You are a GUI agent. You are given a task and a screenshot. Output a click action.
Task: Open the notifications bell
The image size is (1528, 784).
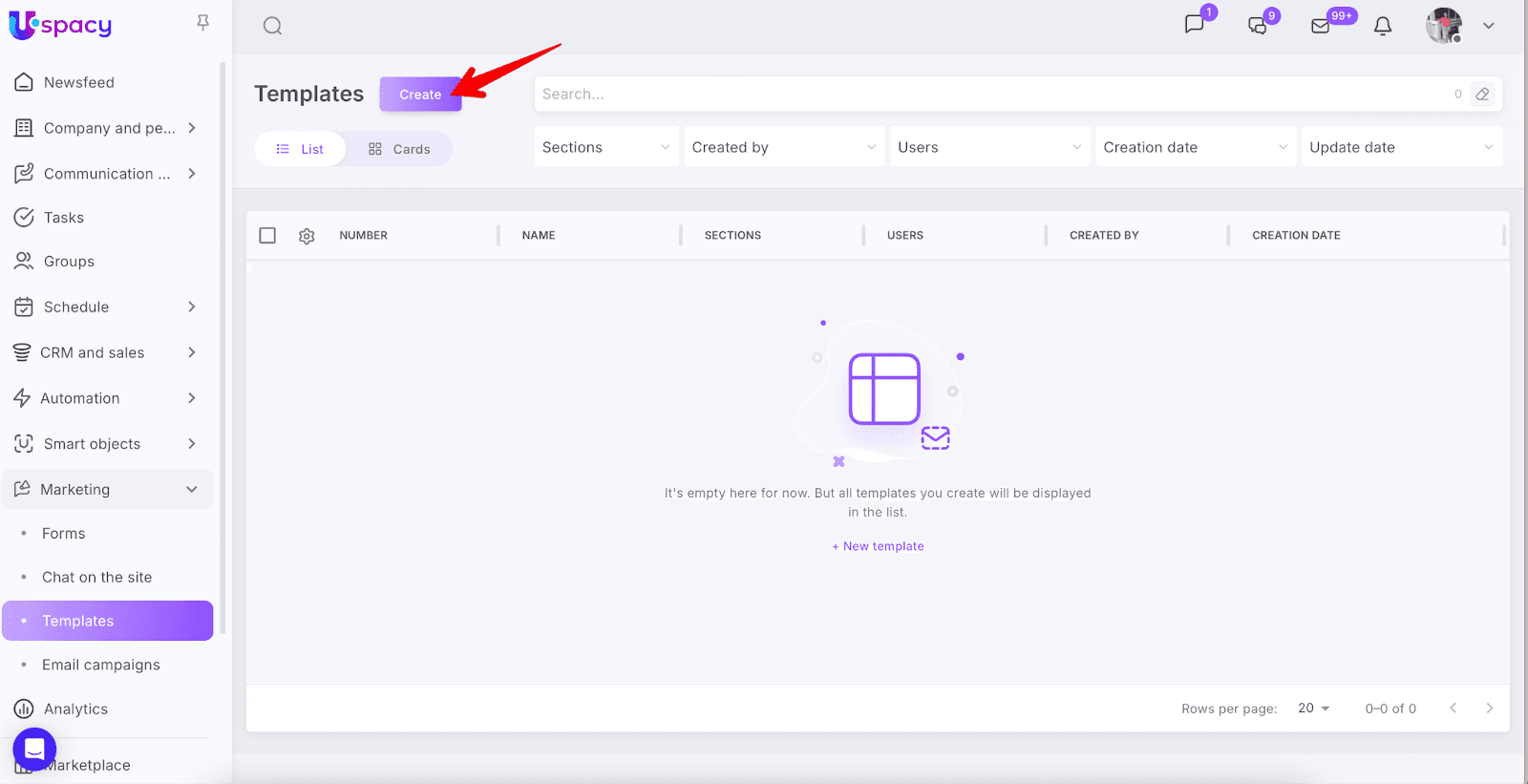[1382, 26]
